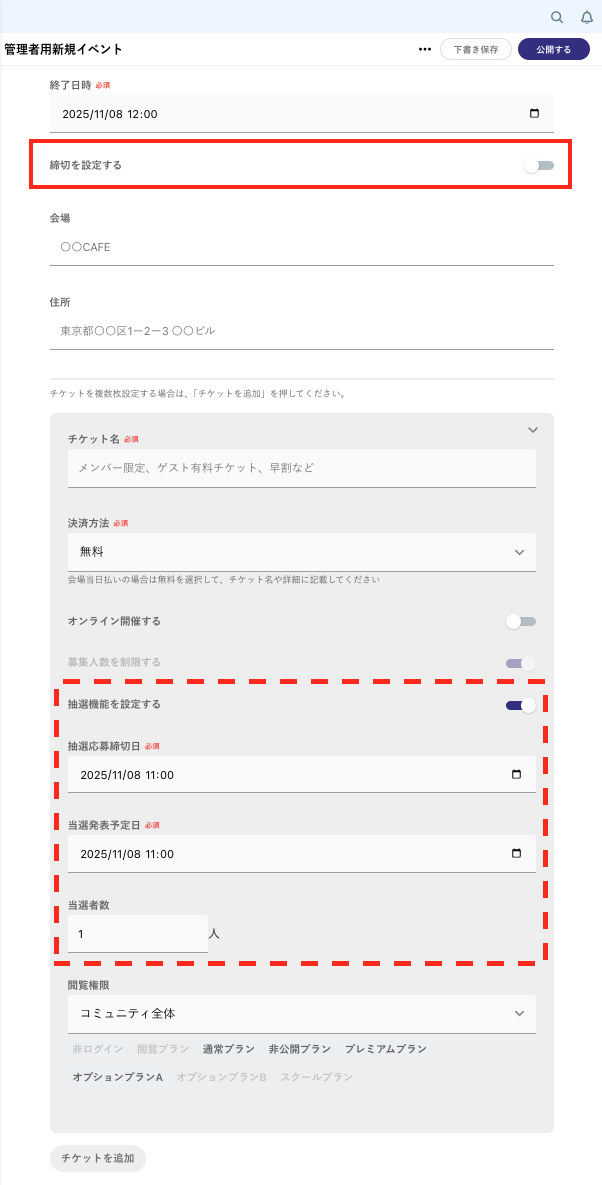This screenshot has width=602, height=1185.
Task: Click into the 会場 input field
Action: (301, 247)
